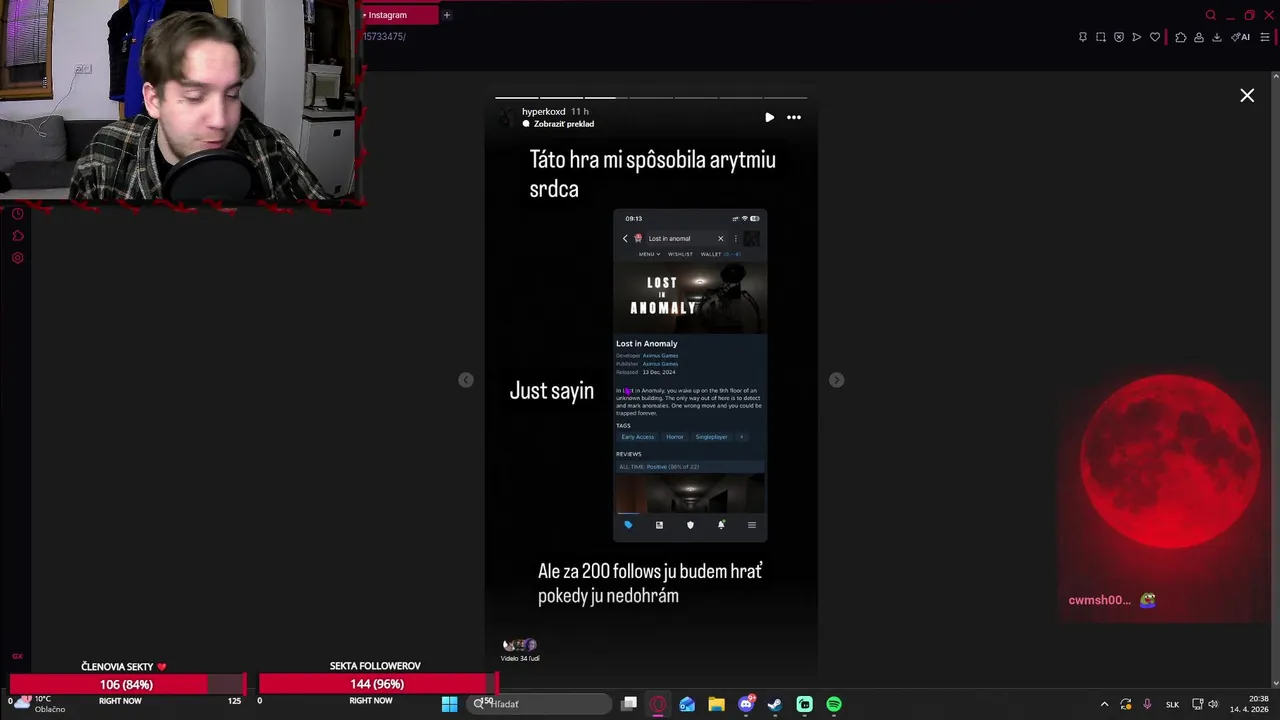Open a new browser tab with plus
The width and height of the screenshot is (1280, 720).
coord(447,15)
